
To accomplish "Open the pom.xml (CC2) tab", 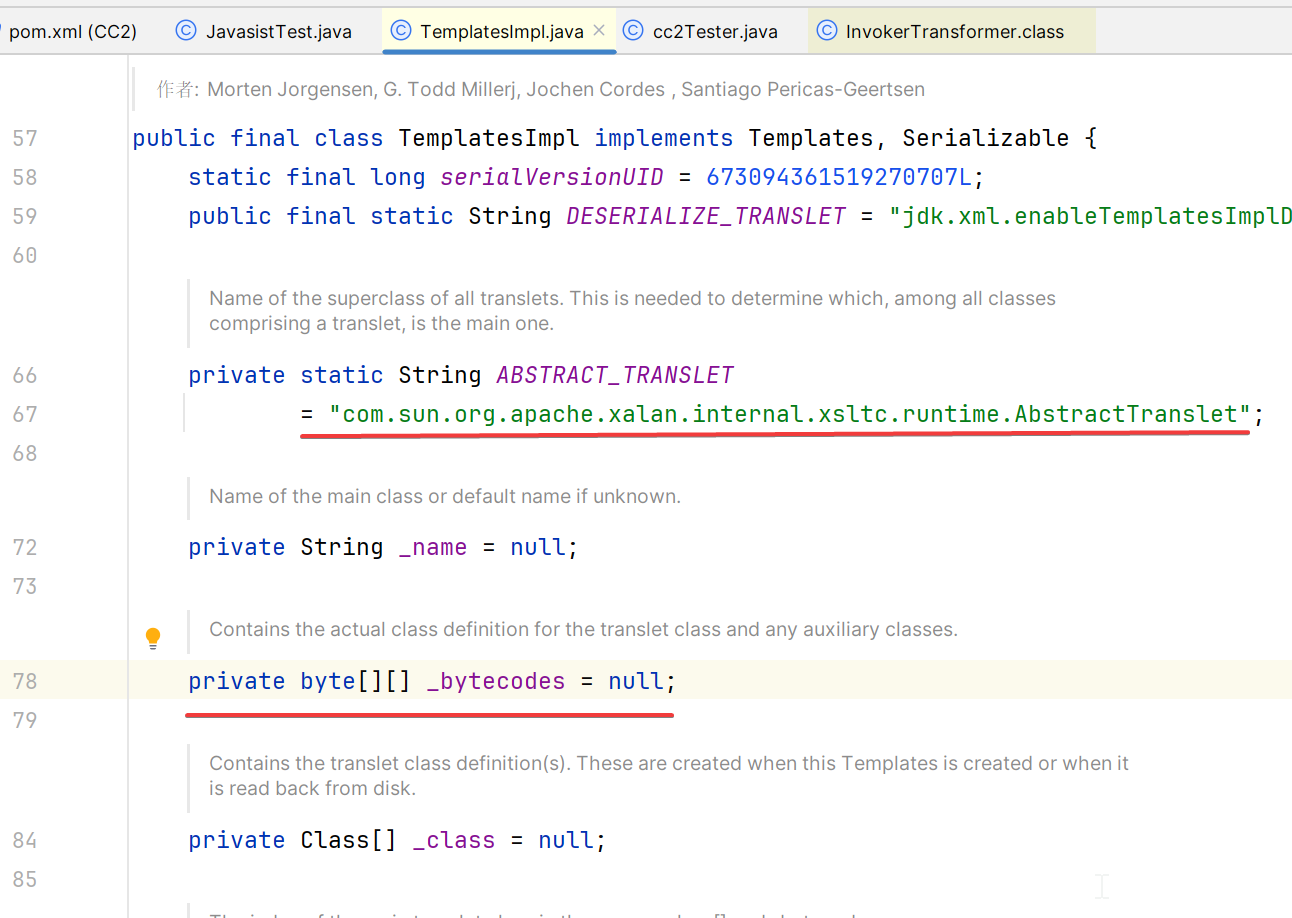I will point(72,31).
